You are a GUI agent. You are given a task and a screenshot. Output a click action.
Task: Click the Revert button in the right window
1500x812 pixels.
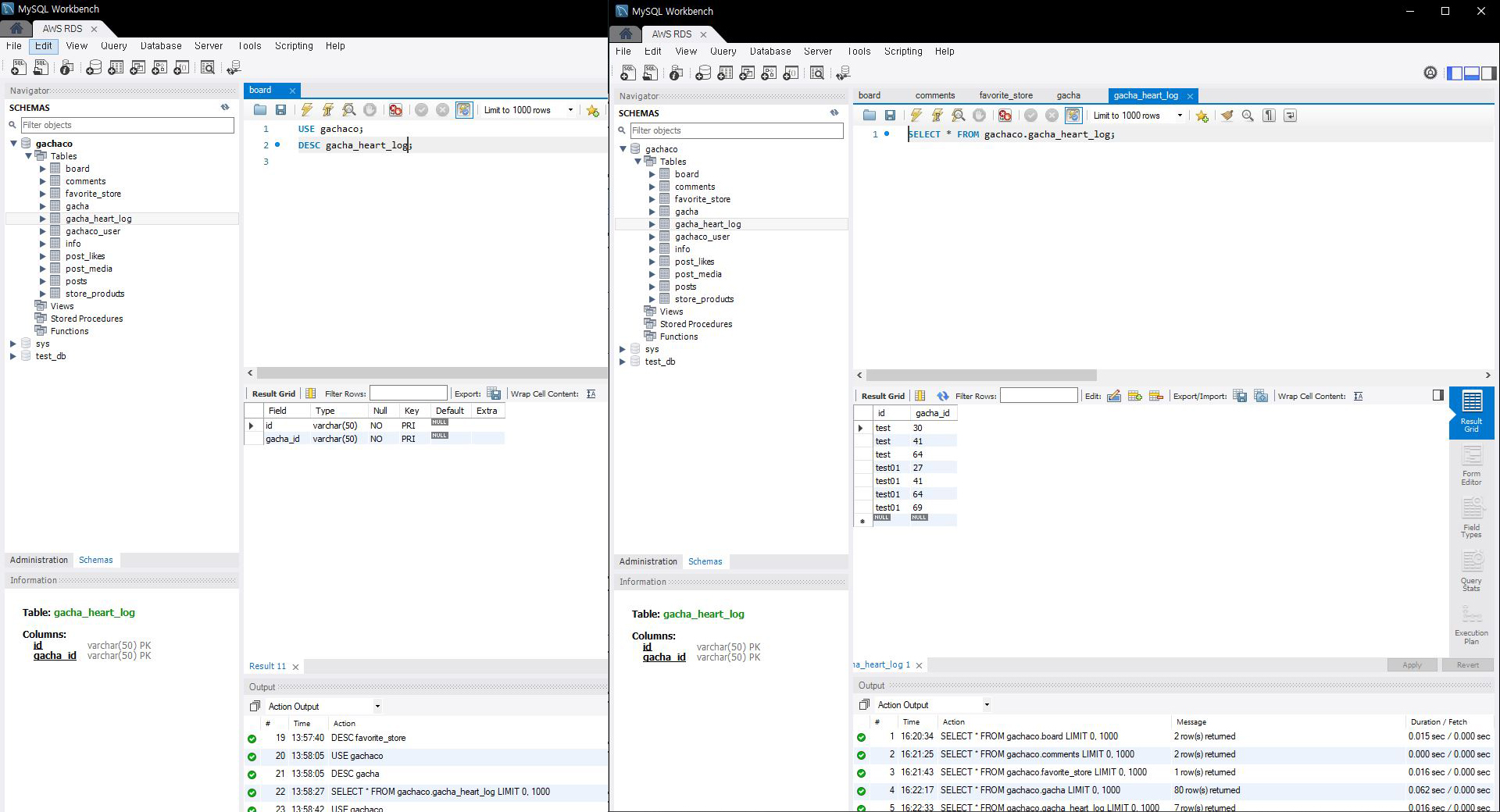1468,665
